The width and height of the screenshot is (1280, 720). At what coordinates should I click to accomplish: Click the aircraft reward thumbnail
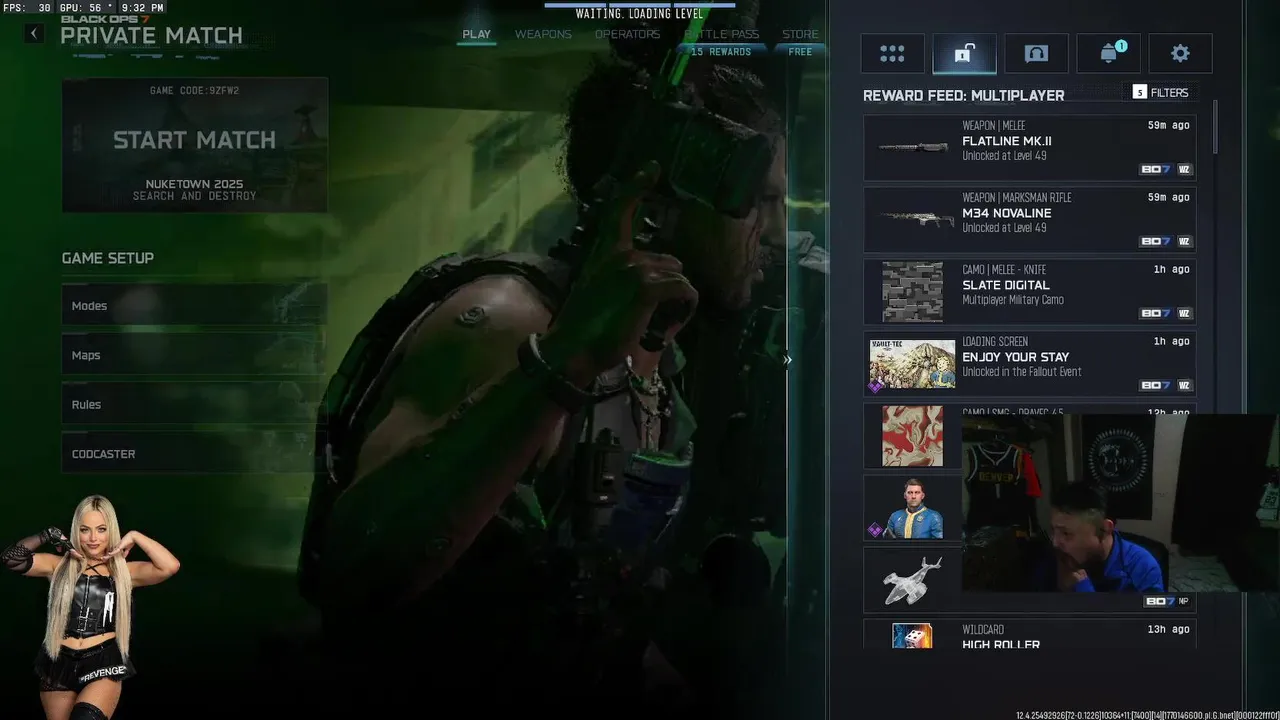click(912, 580)
